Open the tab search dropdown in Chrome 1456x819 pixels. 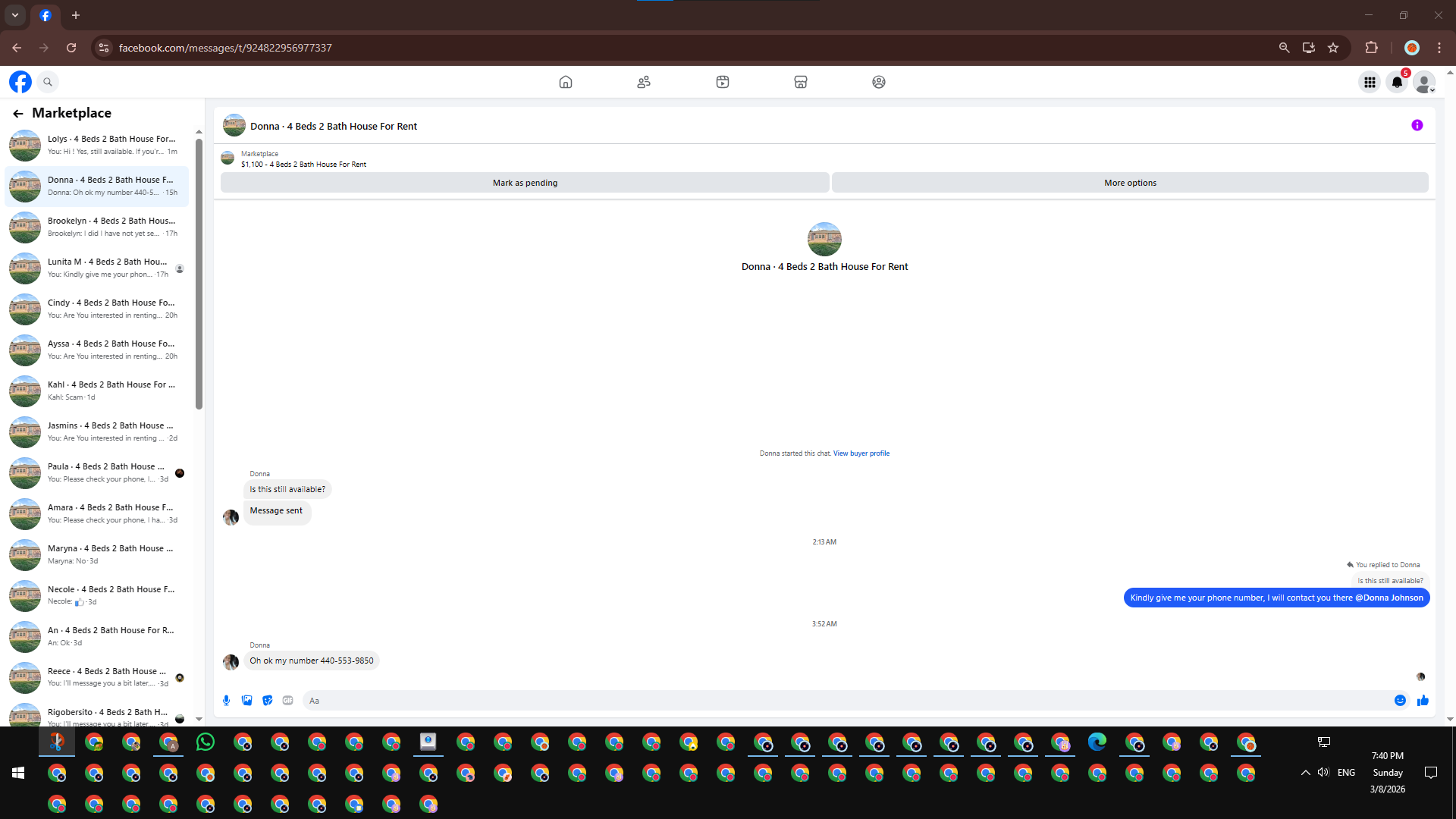coord(15,15)
